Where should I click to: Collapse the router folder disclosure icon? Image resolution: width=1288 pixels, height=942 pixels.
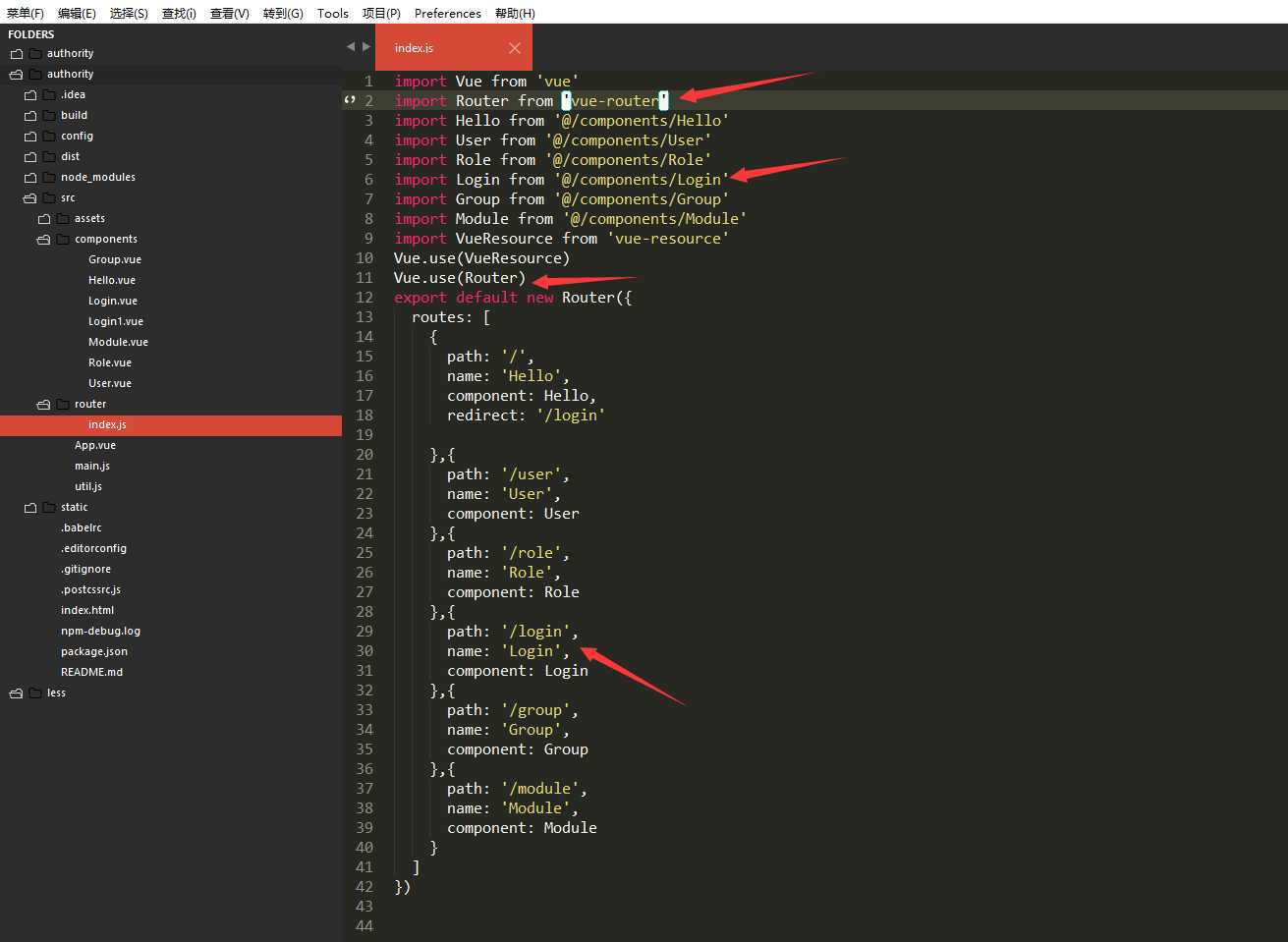pyautogui.click(x=44, y=405)
